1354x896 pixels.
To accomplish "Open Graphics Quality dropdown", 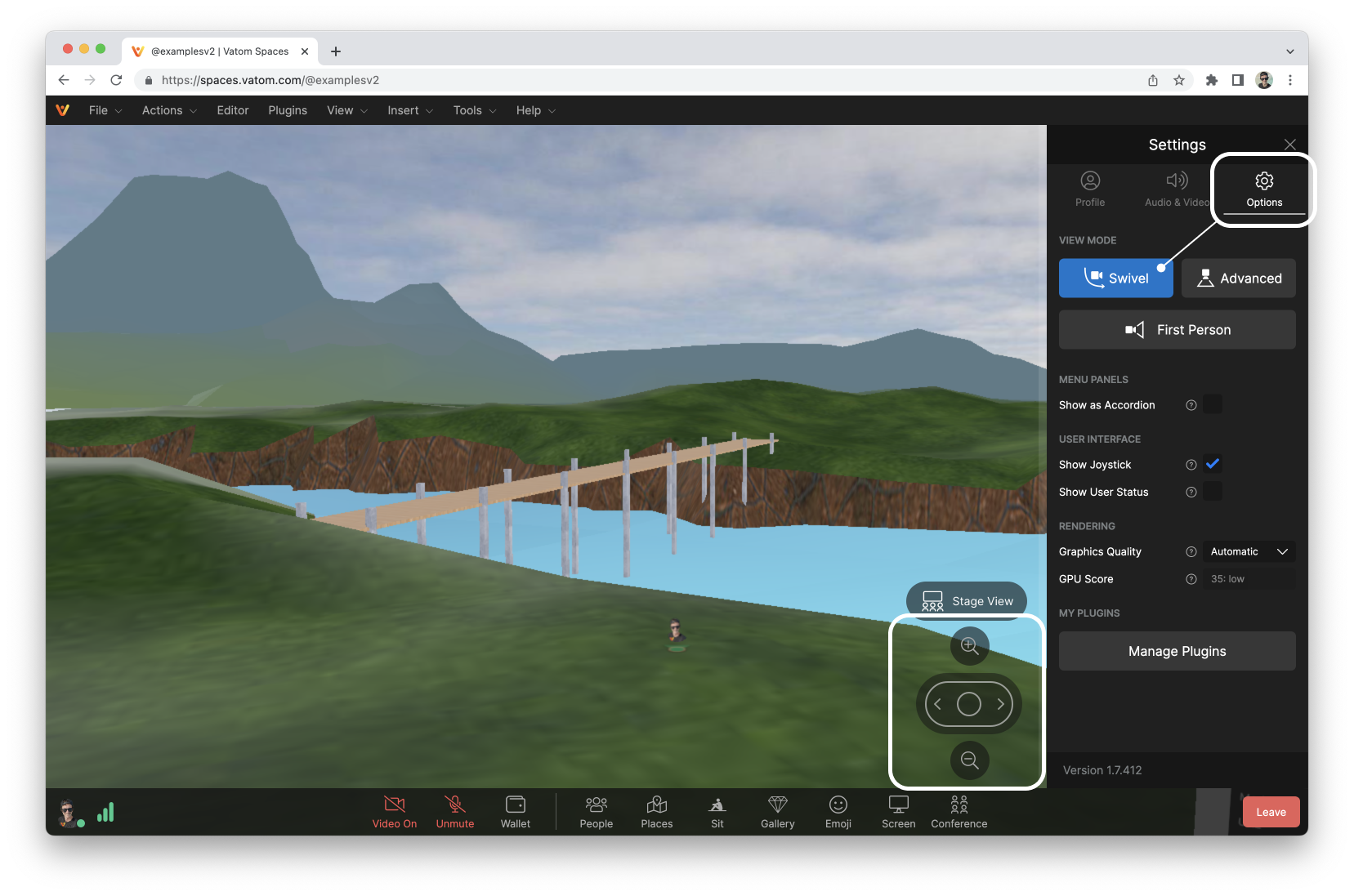I will (x=1249, y=552).
